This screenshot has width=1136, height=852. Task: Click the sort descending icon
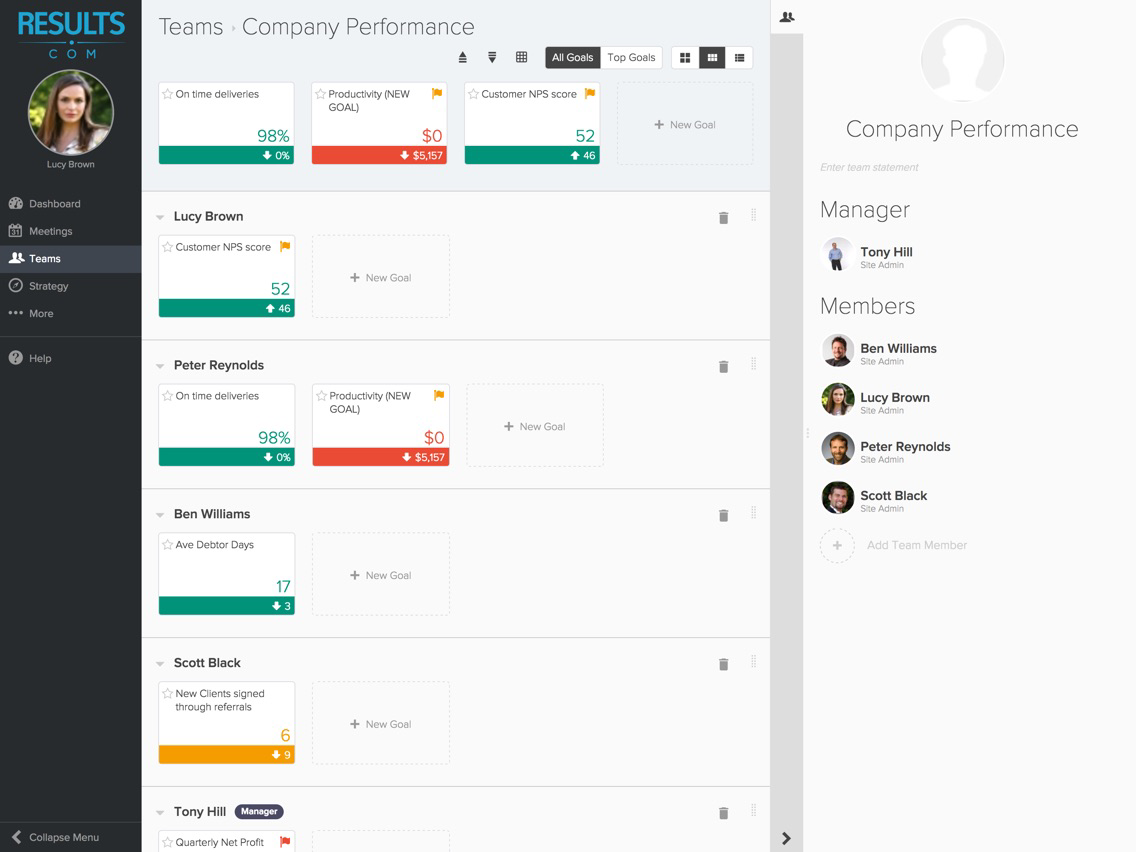click(492, 58)
